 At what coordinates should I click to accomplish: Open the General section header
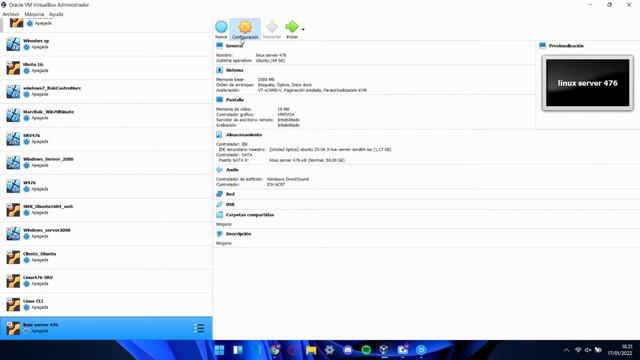(234, 46)
